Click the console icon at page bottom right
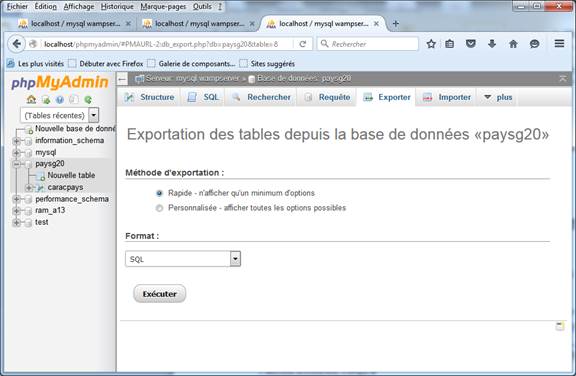Screen dimensions: 576x376 [559, 326]
